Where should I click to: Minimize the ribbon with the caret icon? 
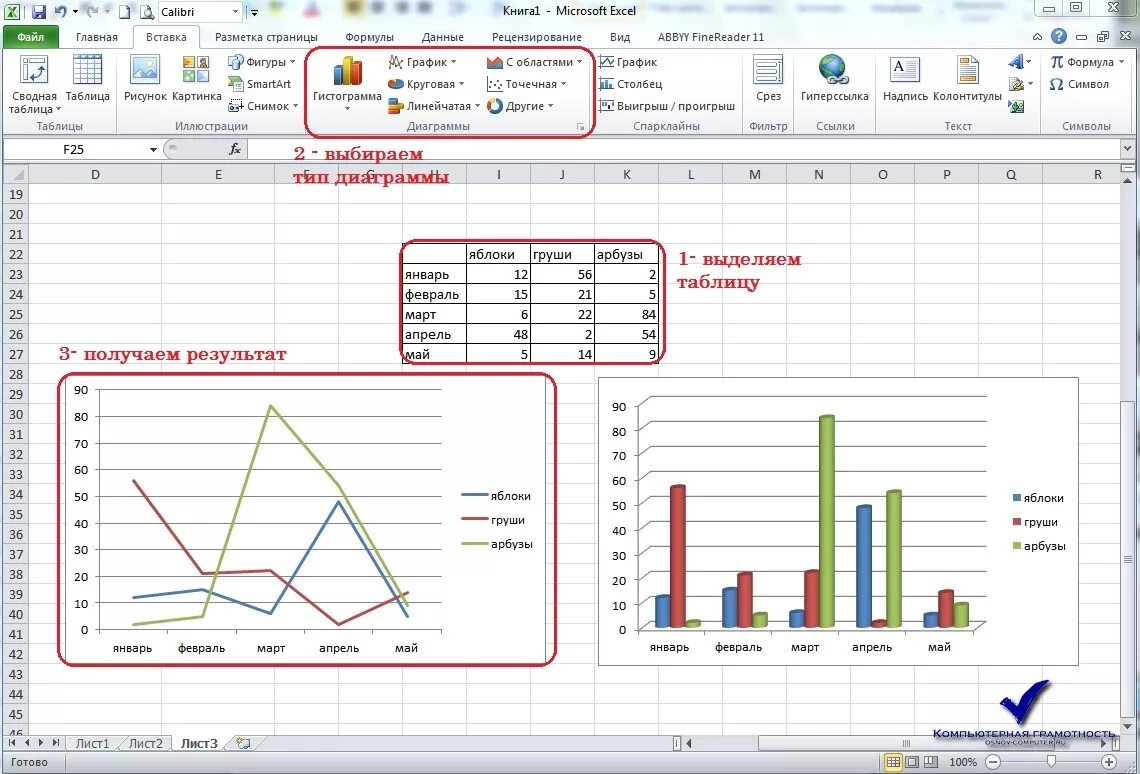click(1037, 37)
